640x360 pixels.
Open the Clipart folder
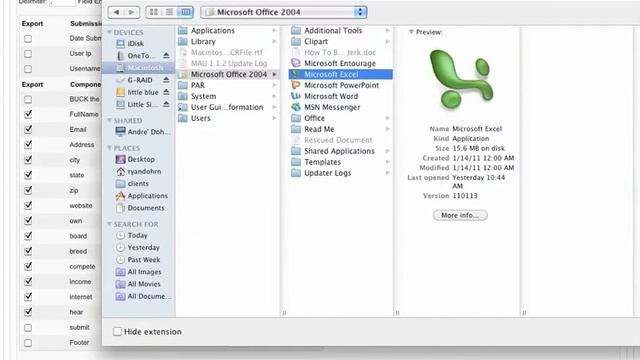click(x=316, y=42)
